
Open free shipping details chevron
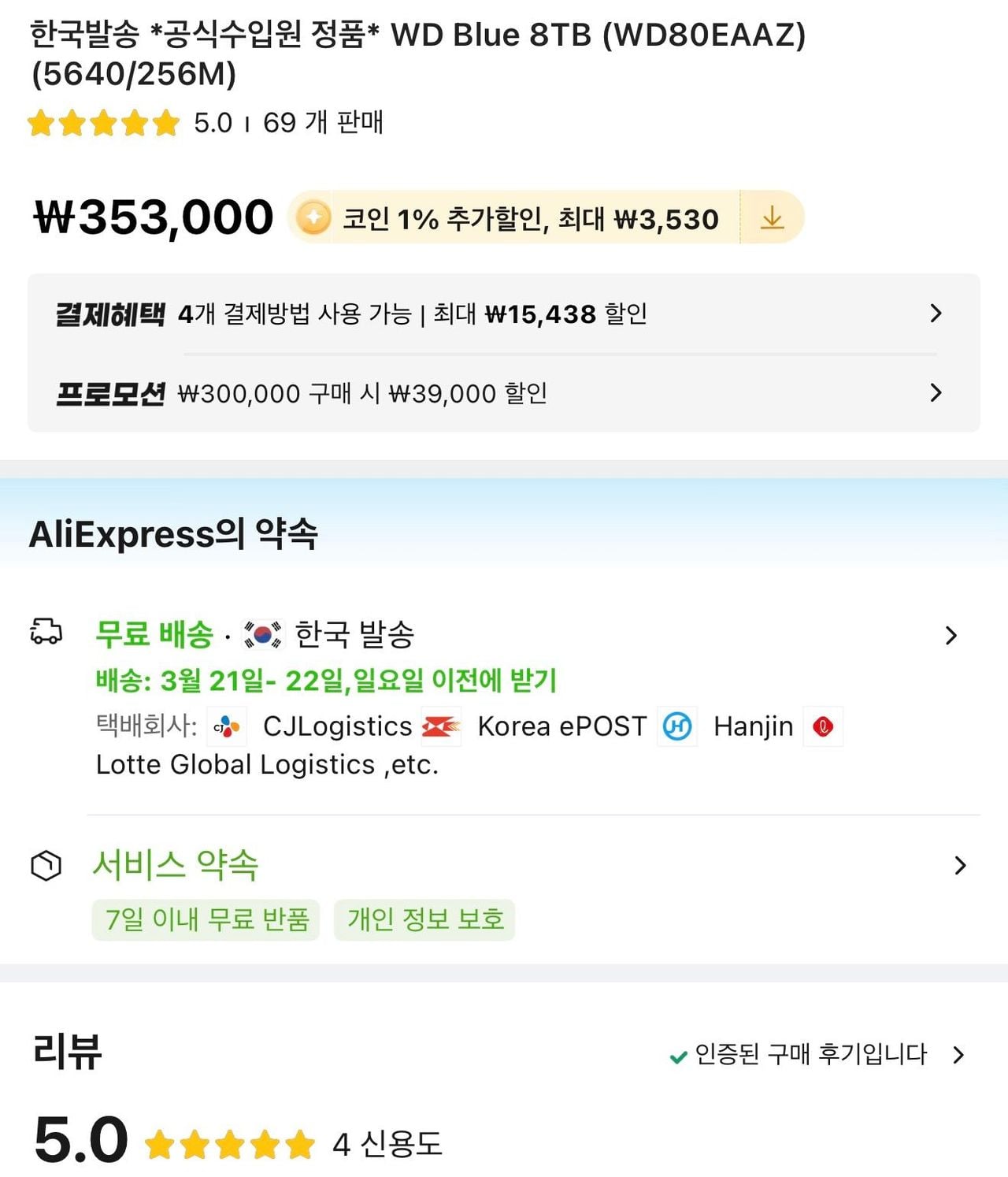[951, 636]
